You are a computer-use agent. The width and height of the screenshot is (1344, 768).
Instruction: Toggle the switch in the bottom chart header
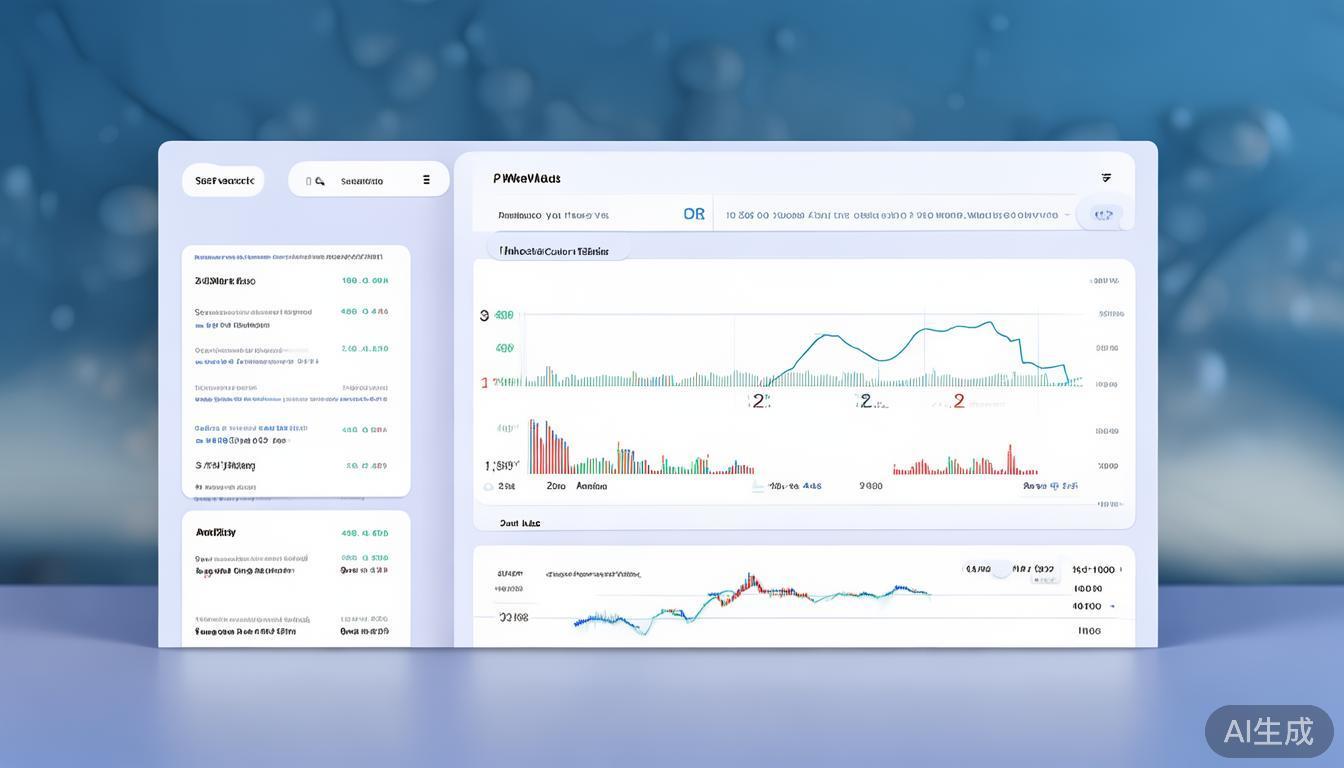pyautogui.click(x=999, y=570)
